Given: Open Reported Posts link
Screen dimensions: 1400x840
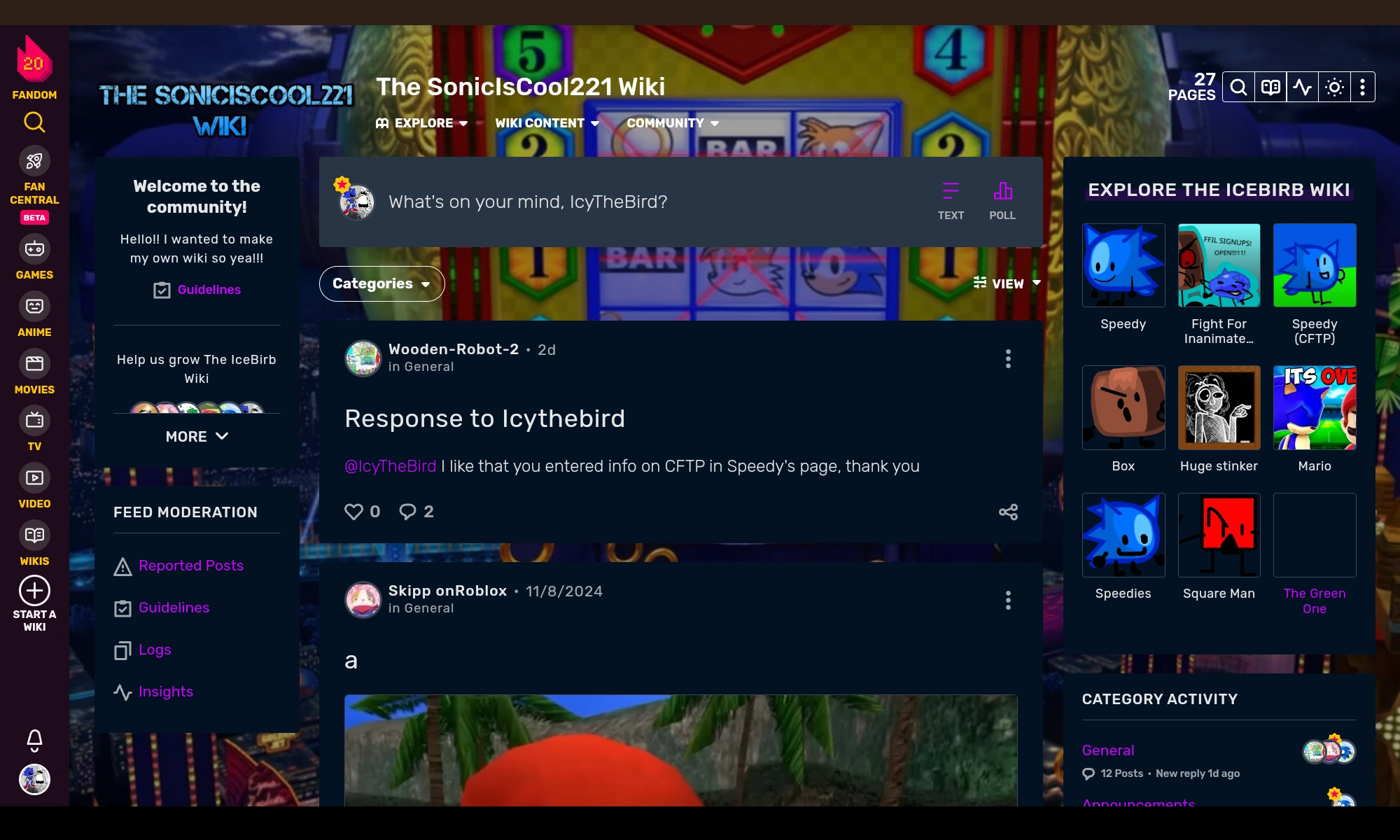Looking at the screenshot, I should pyautogui.click(x=190, y=566).
